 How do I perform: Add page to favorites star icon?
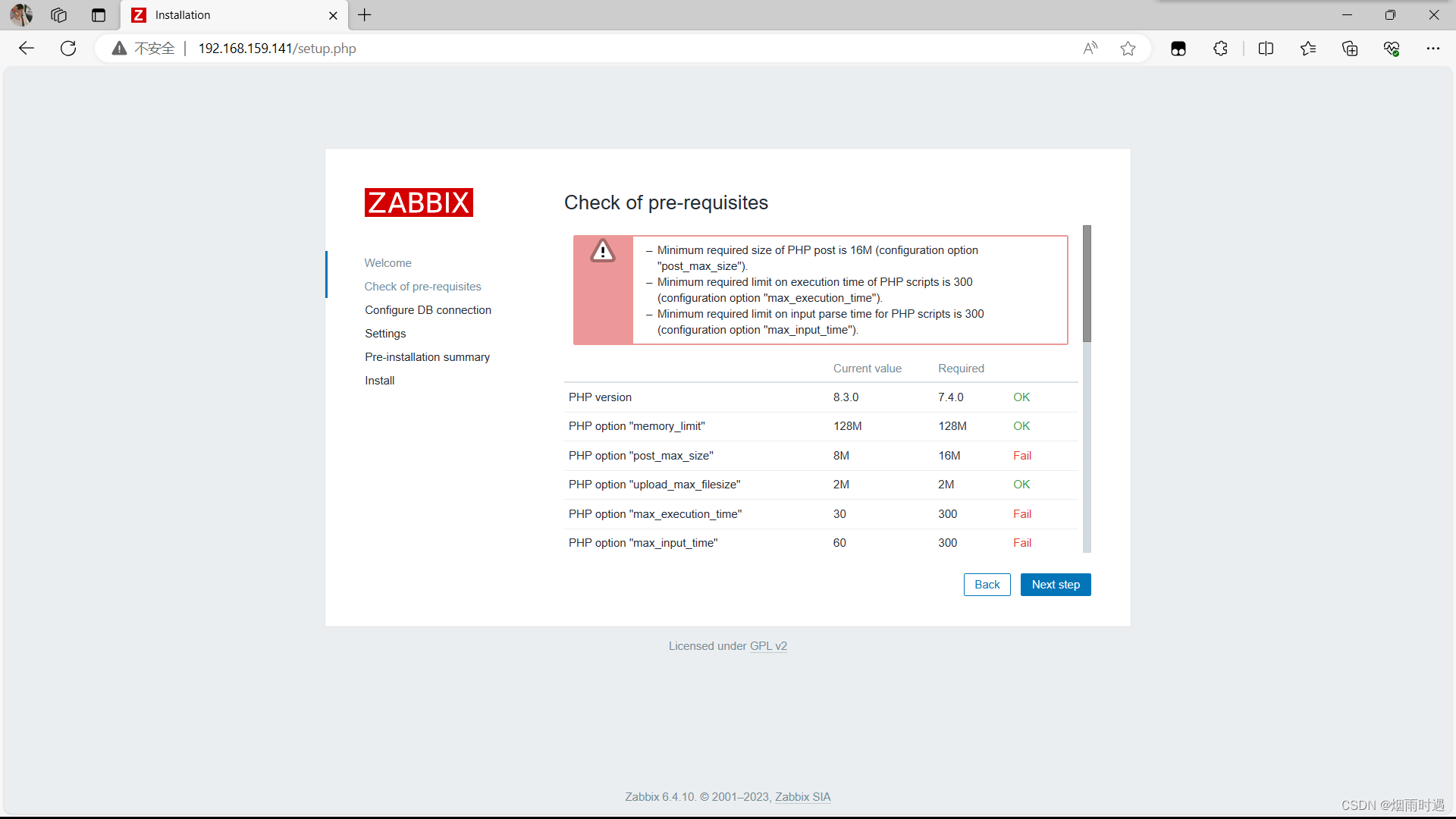point(1128,49)
